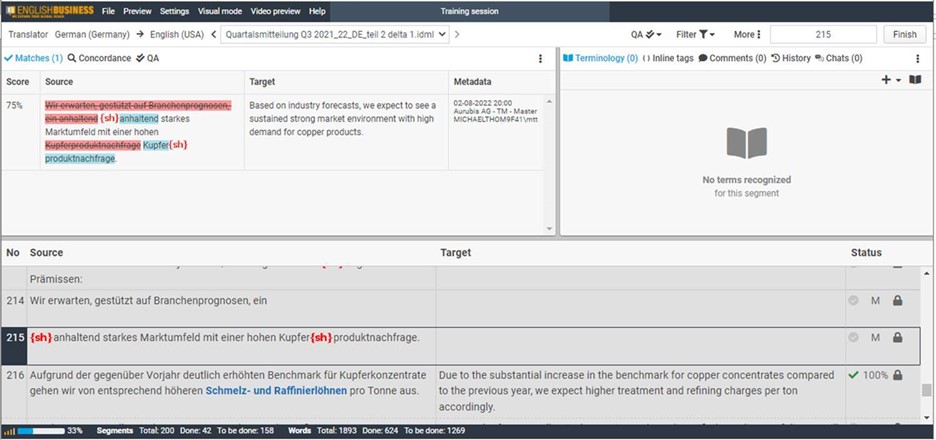This screenshot has width=936, height=440.
Task: Go to next file with right chevron
Action: click(x=457, y=34)
